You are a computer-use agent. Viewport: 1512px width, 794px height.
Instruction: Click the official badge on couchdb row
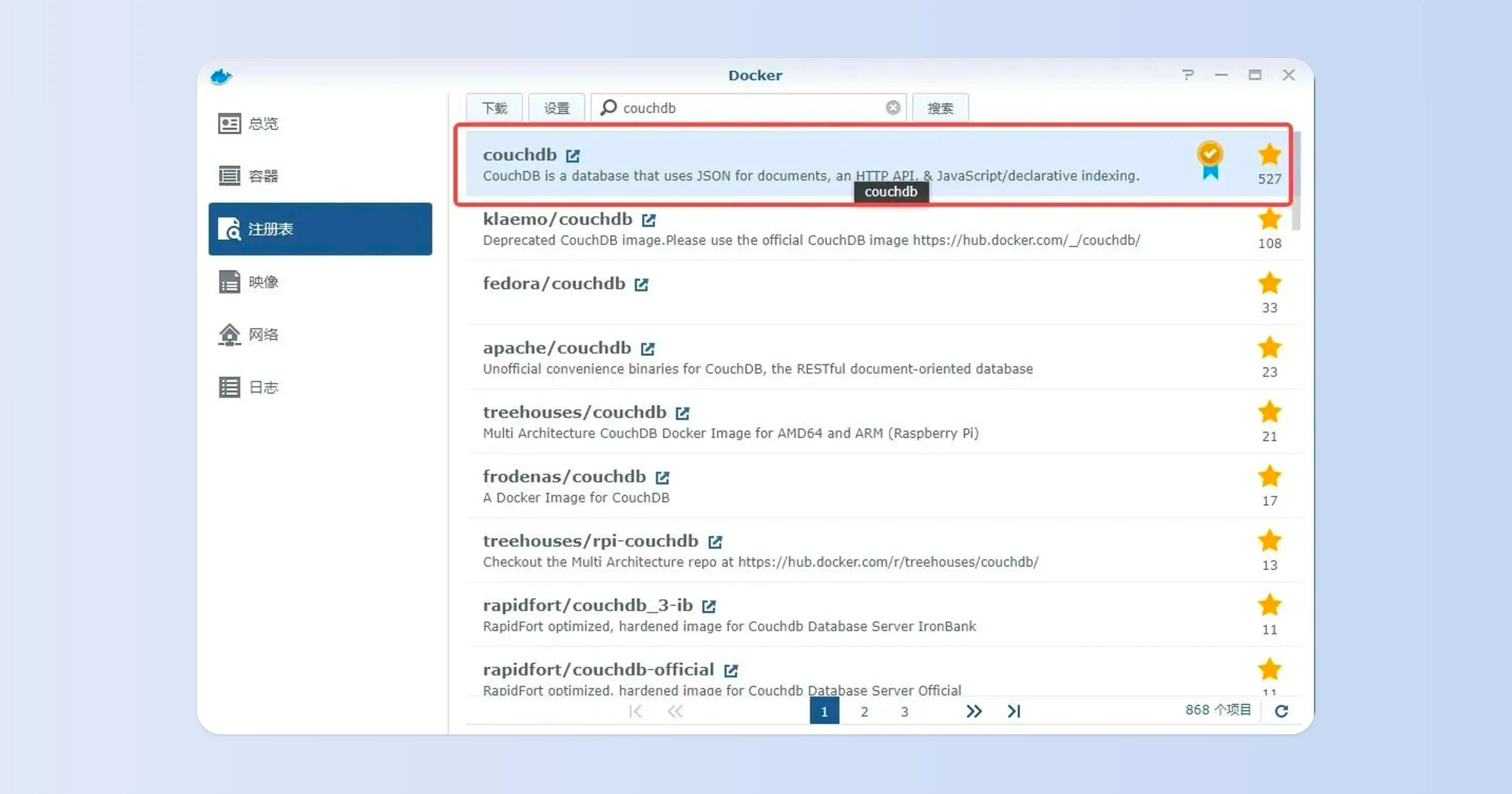coord(1210,160)
